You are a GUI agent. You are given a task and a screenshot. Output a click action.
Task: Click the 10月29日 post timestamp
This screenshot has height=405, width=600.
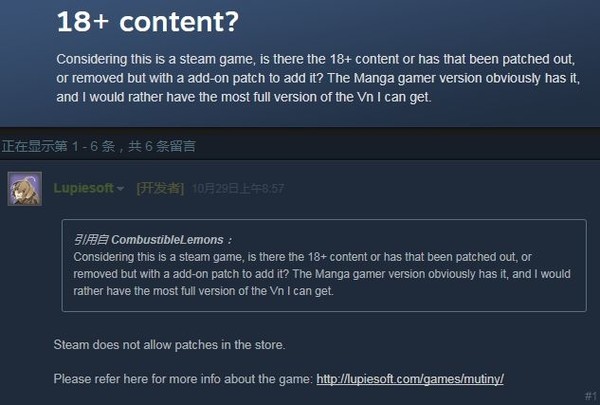pyautogui.click(x=238, y=189)
